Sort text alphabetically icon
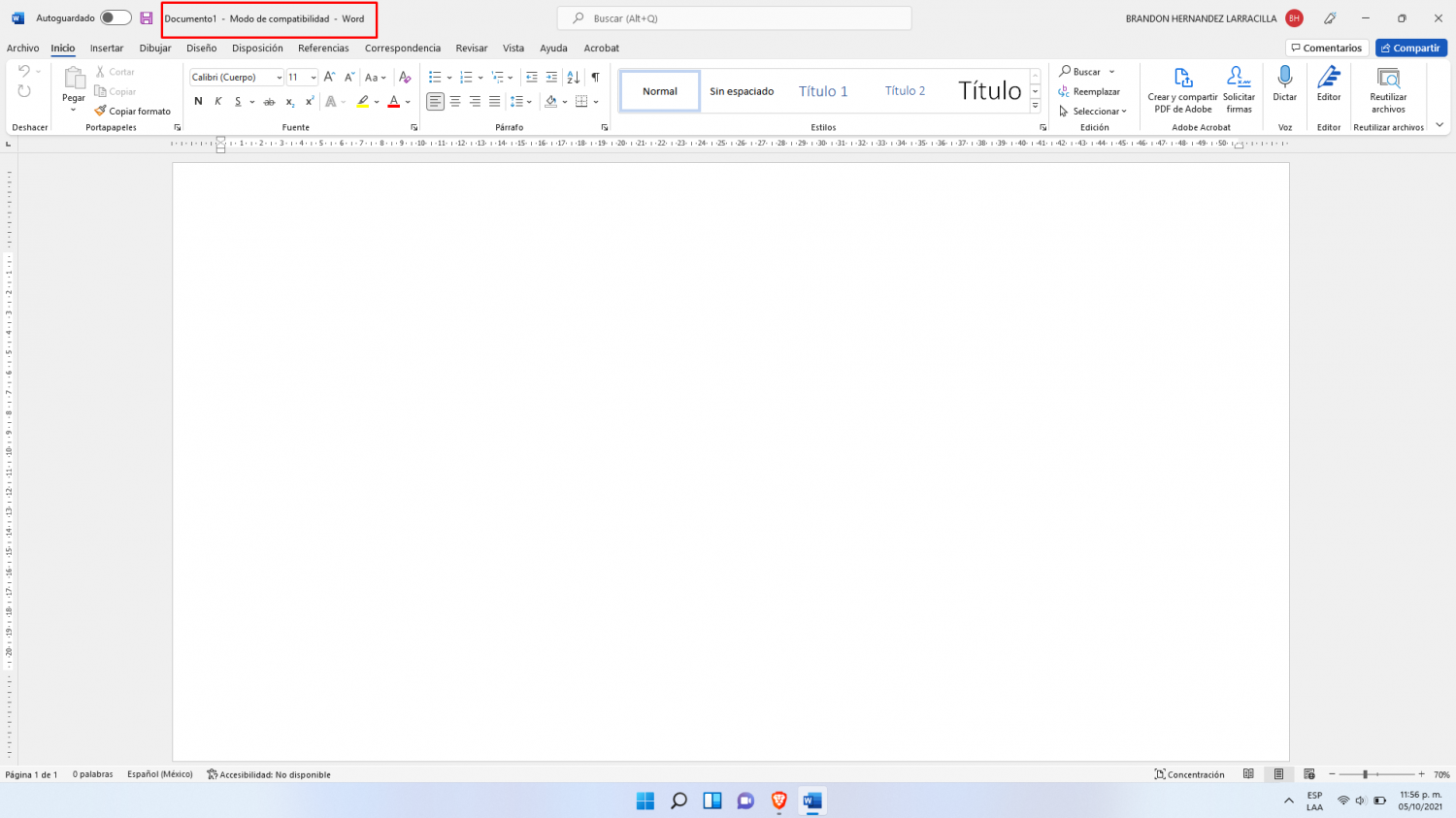The height and width of the screenshot is (818, 1456). (573, 77)
